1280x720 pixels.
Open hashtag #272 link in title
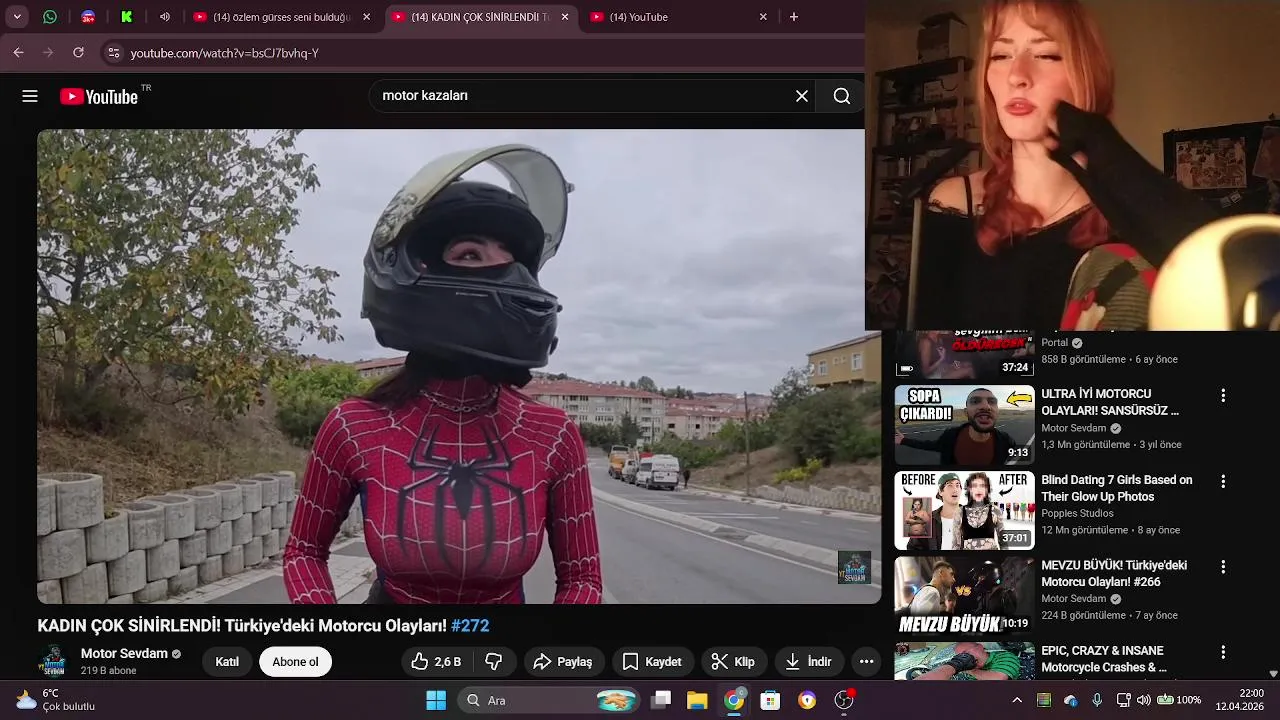470,626
